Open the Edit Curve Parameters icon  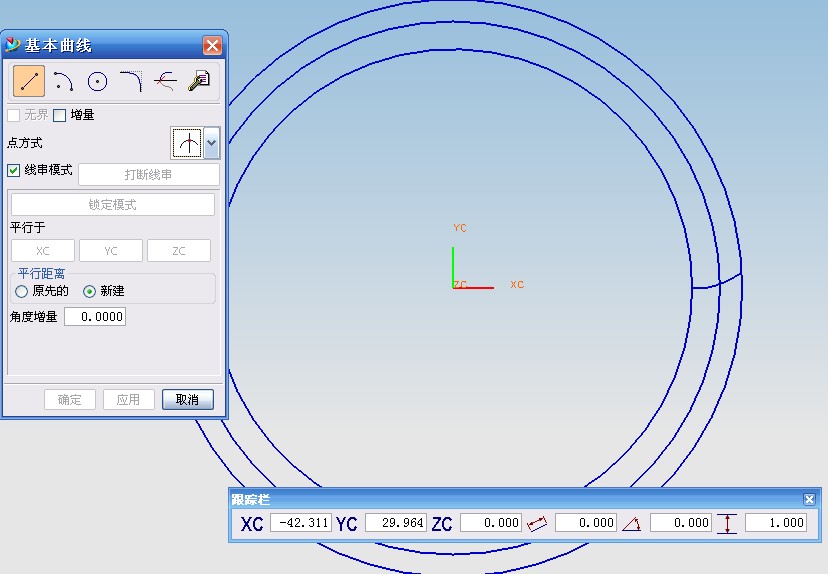[199, 81]
